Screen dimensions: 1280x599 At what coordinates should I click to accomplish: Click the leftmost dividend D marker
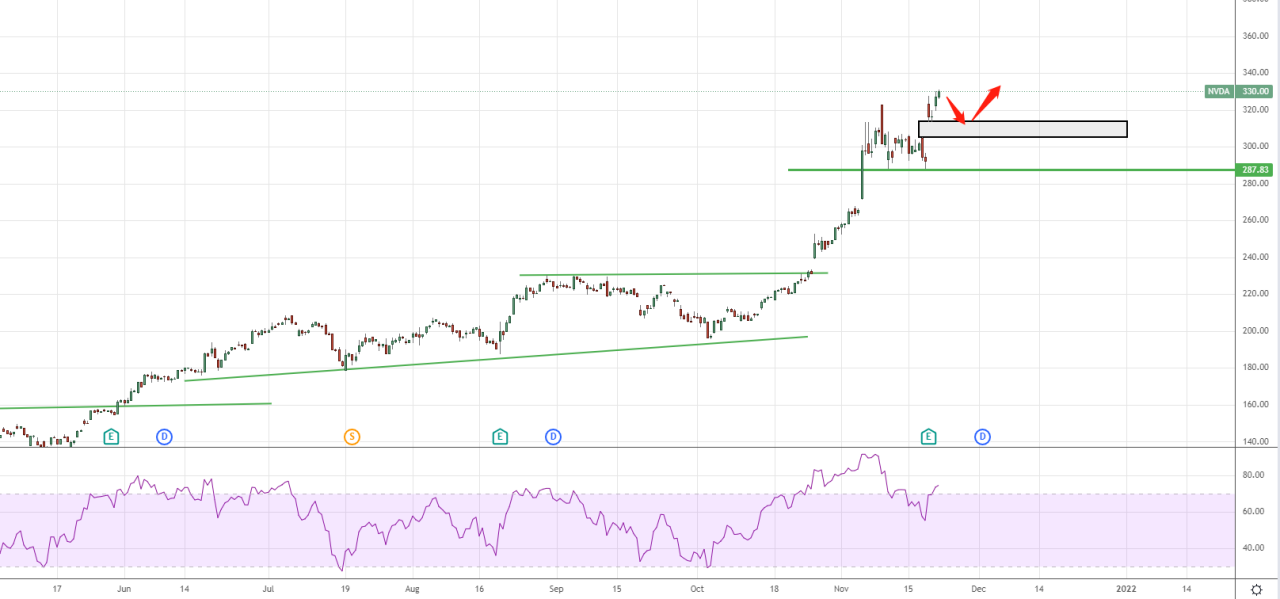coord(165,437)
